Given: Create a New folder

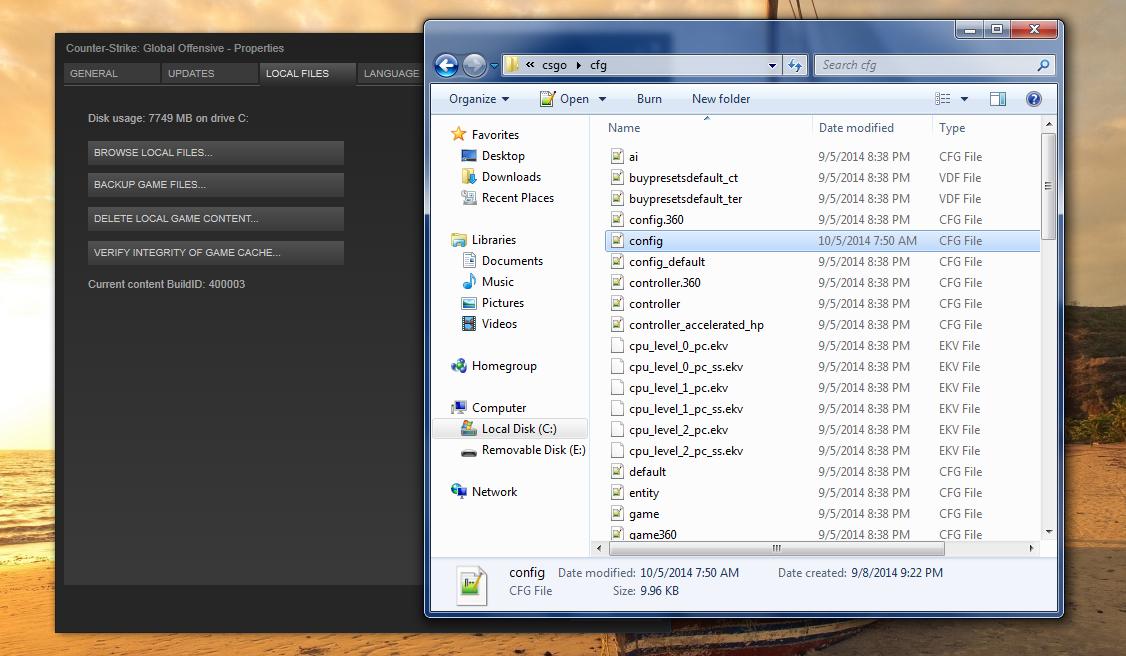Looking at the screenshot, I should (721, 99).
